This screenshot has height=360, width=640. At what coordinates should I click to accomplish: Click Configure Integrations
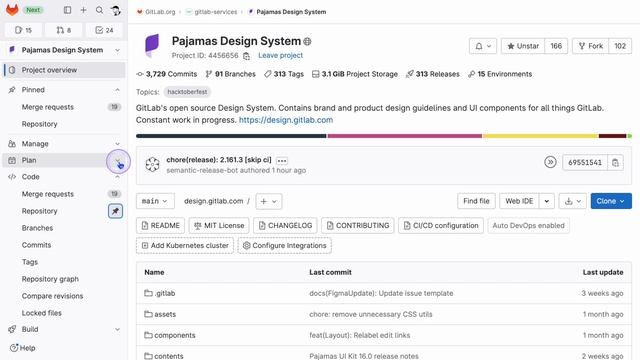click(x=284, y=246)
